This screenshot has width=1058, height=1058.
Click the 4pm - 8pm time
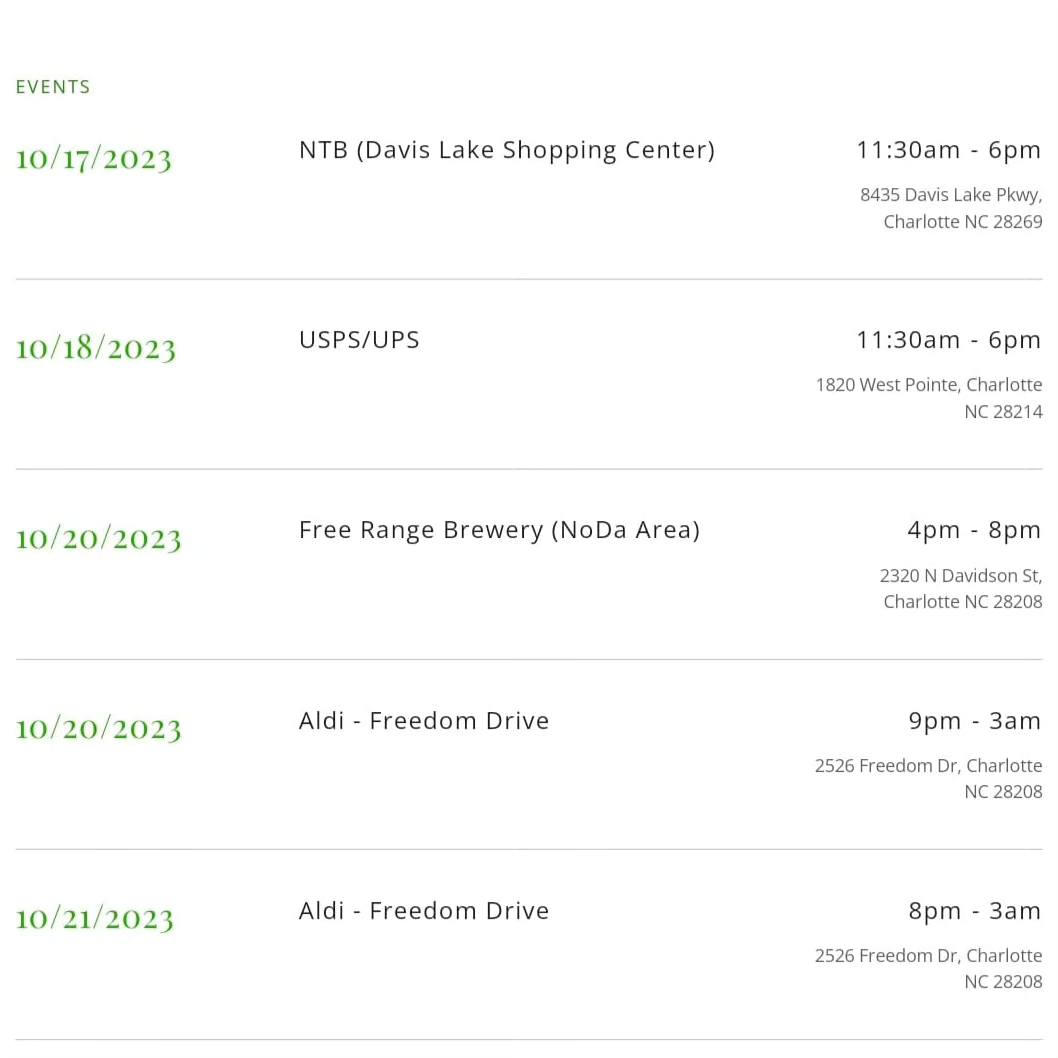(x=974, y=530)
